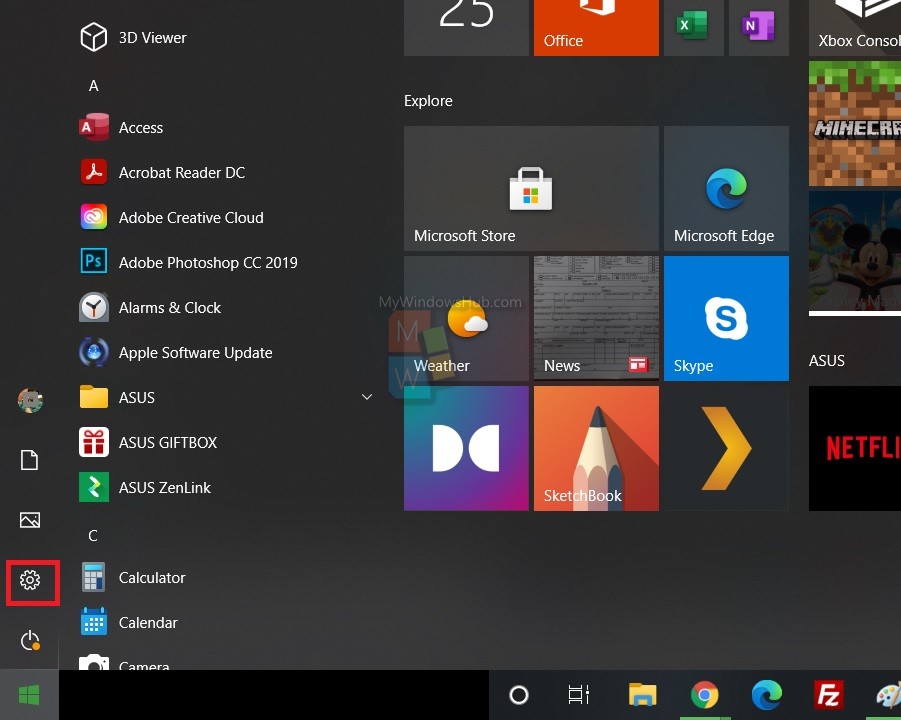Open the user account avatar
Viewport: 901px width, 720px height.
coord(30,400)
